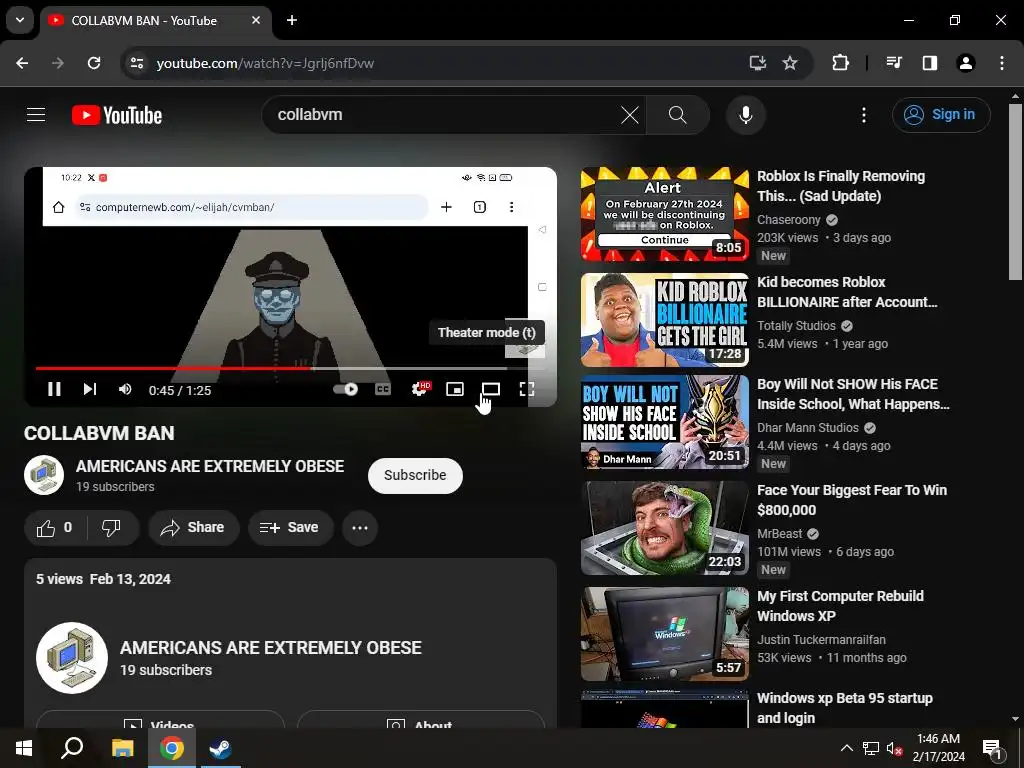The image size is (1024, 768).
Task: Open Windows xp Beta 95 startup video
Action: (x=844, y=708)
